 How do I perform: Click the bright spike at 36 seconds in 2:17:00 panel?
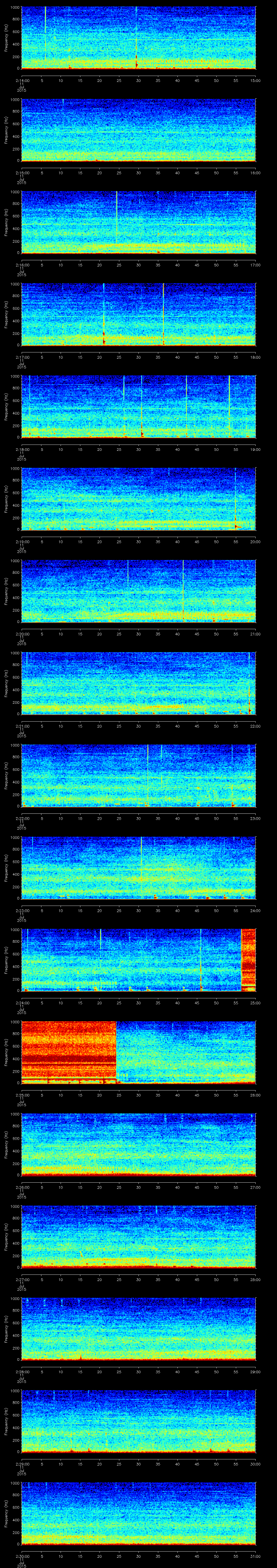[163, 313]
